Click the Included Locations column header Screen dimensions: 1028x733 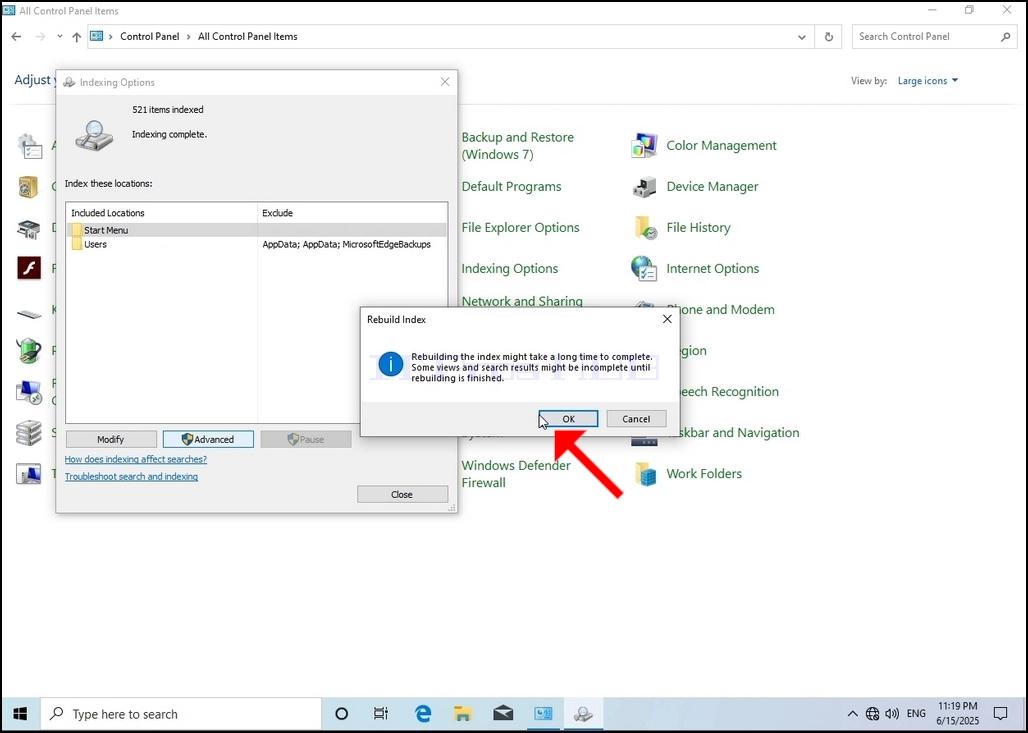(x=161, y=213)
